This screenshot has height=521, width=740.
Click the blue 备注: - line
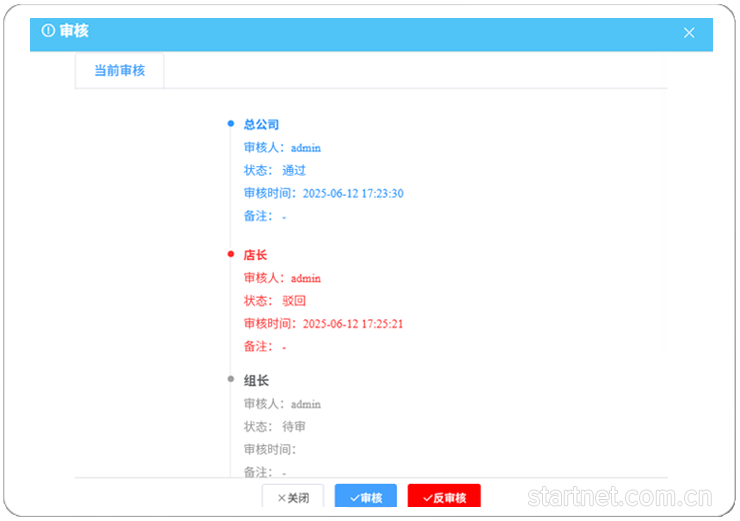pos(265,216)
